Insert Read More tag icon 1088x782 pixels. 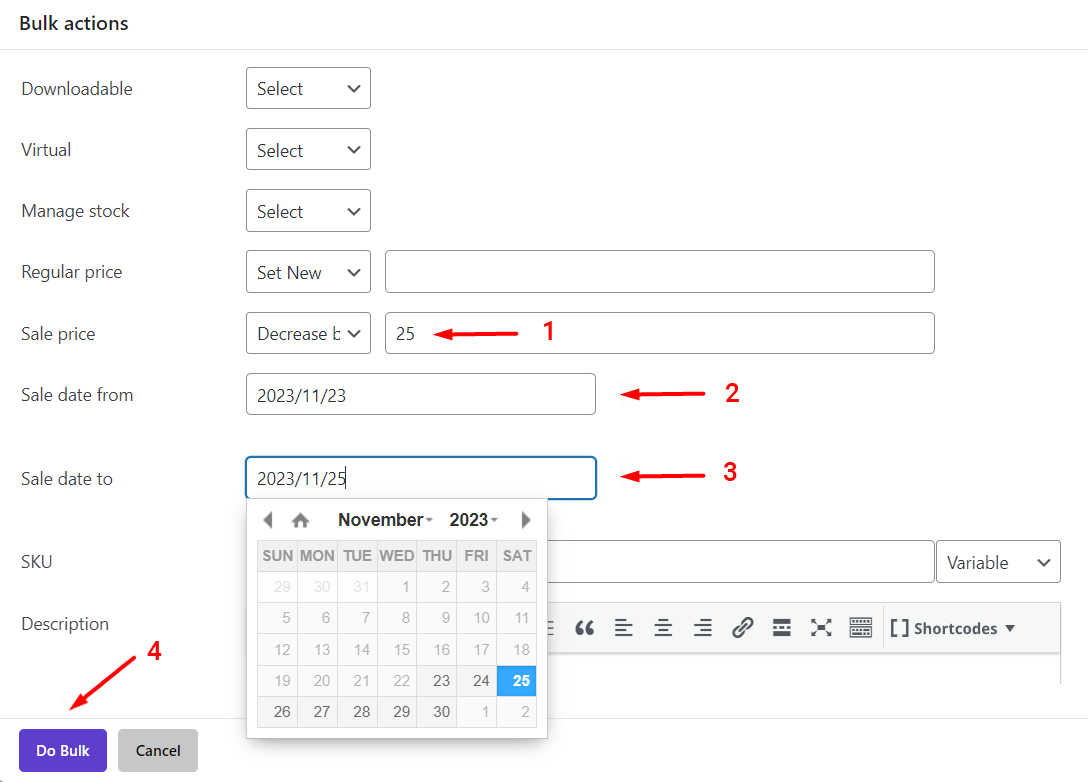pyautogui.click(x=782, y=628)
